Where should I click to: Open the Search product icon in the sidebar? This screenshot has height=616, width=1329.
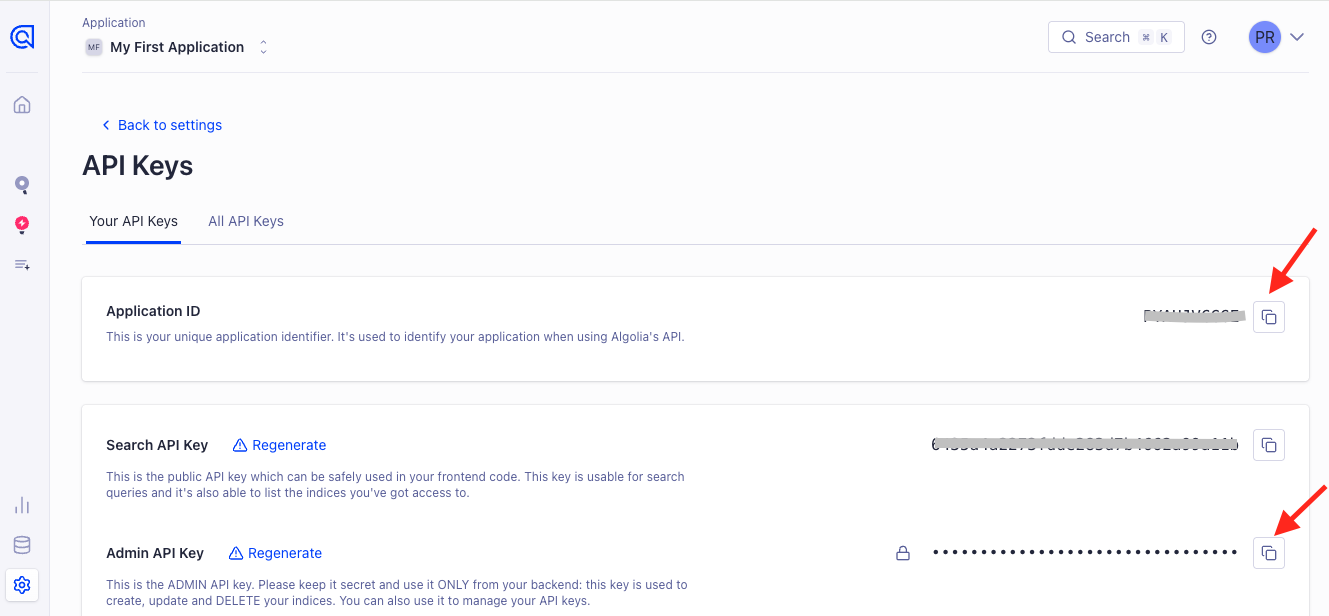point(22,185)
